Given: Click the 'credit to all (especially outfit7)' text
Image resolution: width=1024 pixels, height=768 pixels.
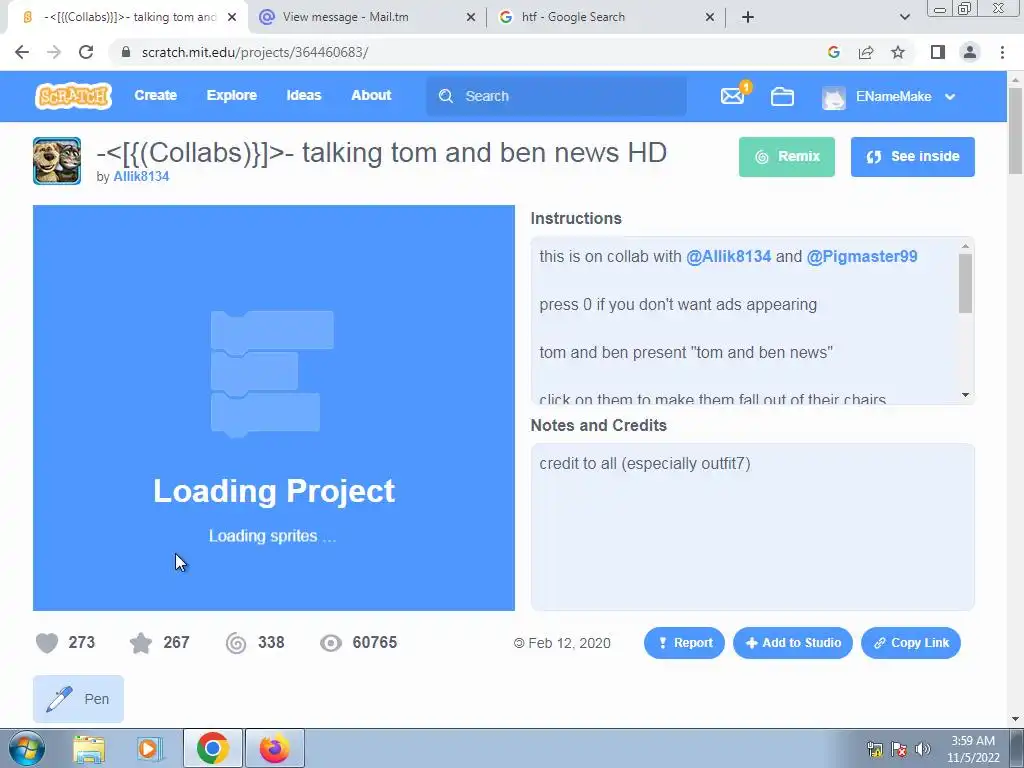Looking at the screenshot, I should tap(645, 464).
